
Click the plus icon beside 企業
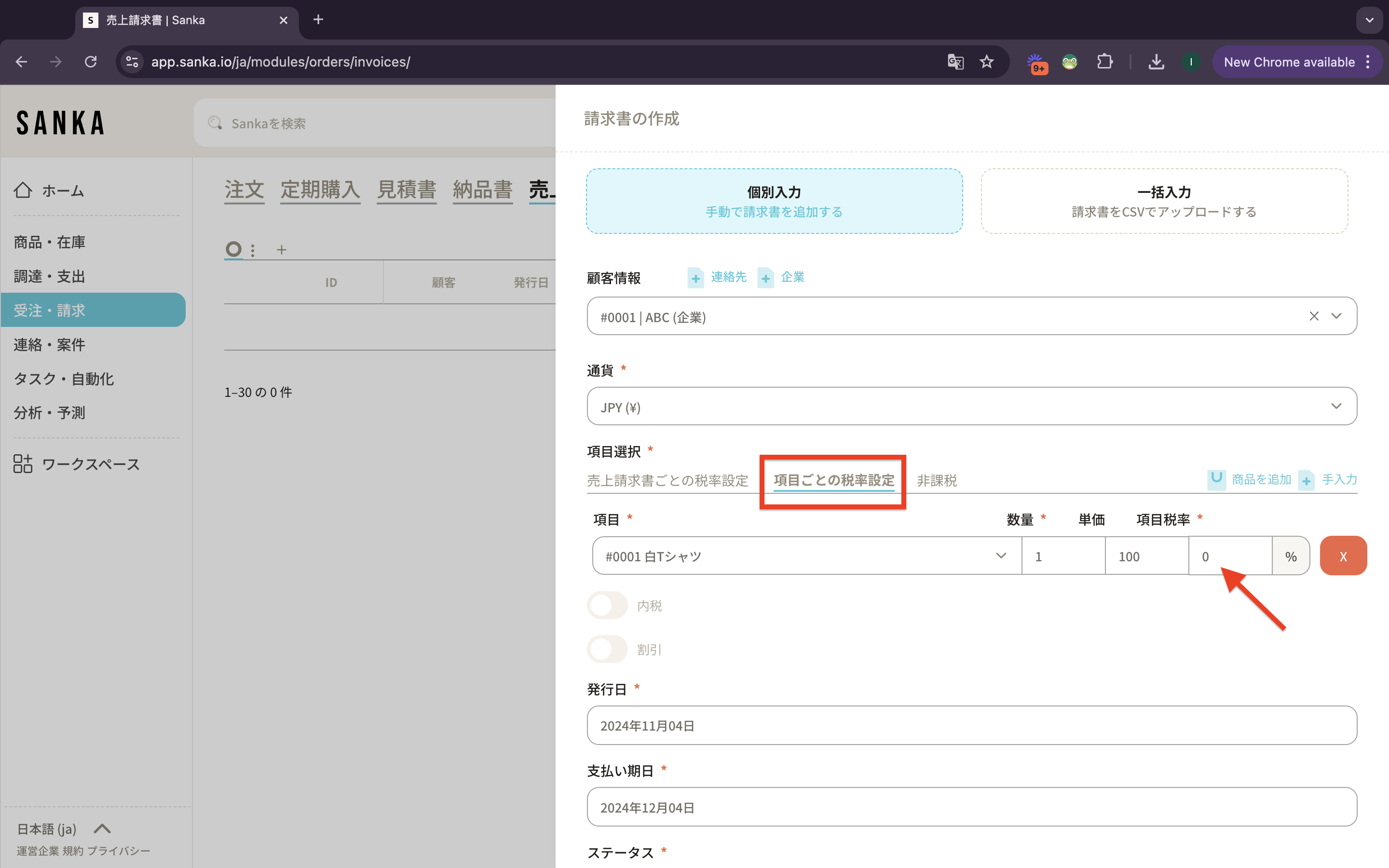(x=766, y=278)
